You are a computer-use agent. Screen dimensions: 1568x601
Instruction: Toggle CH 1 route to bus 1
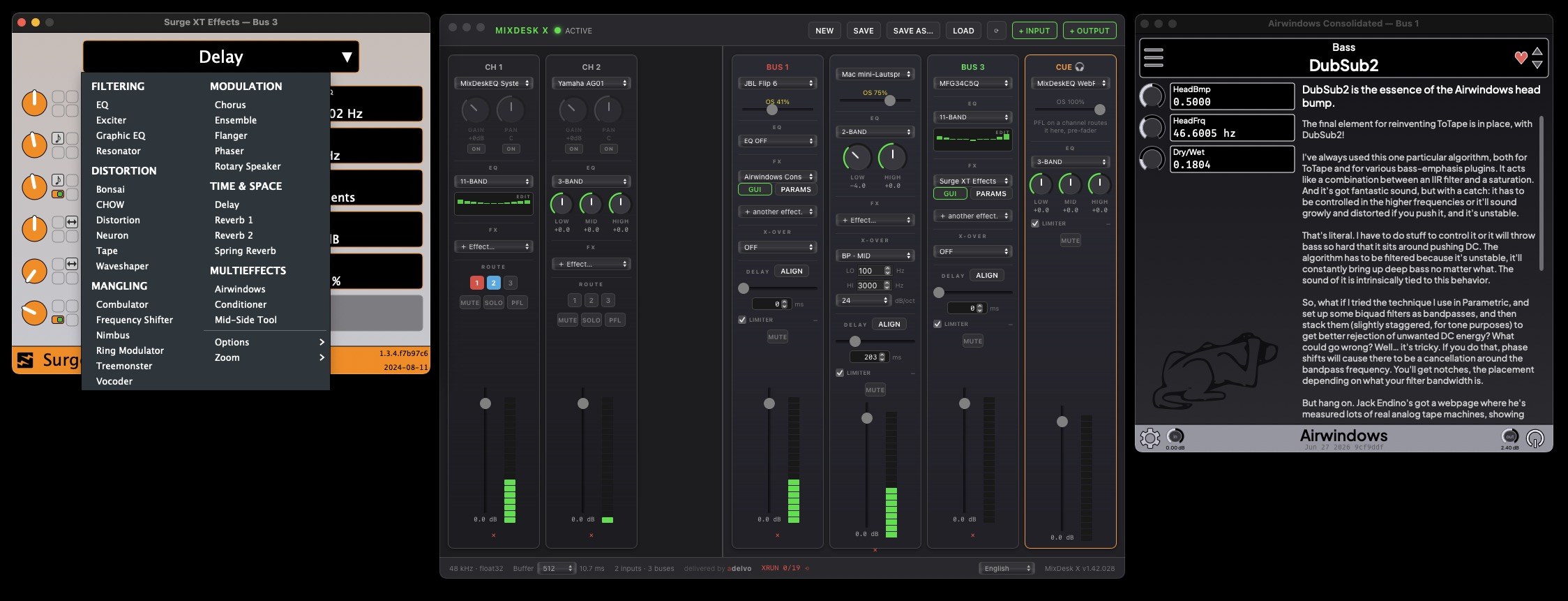[x=477, y=283]
